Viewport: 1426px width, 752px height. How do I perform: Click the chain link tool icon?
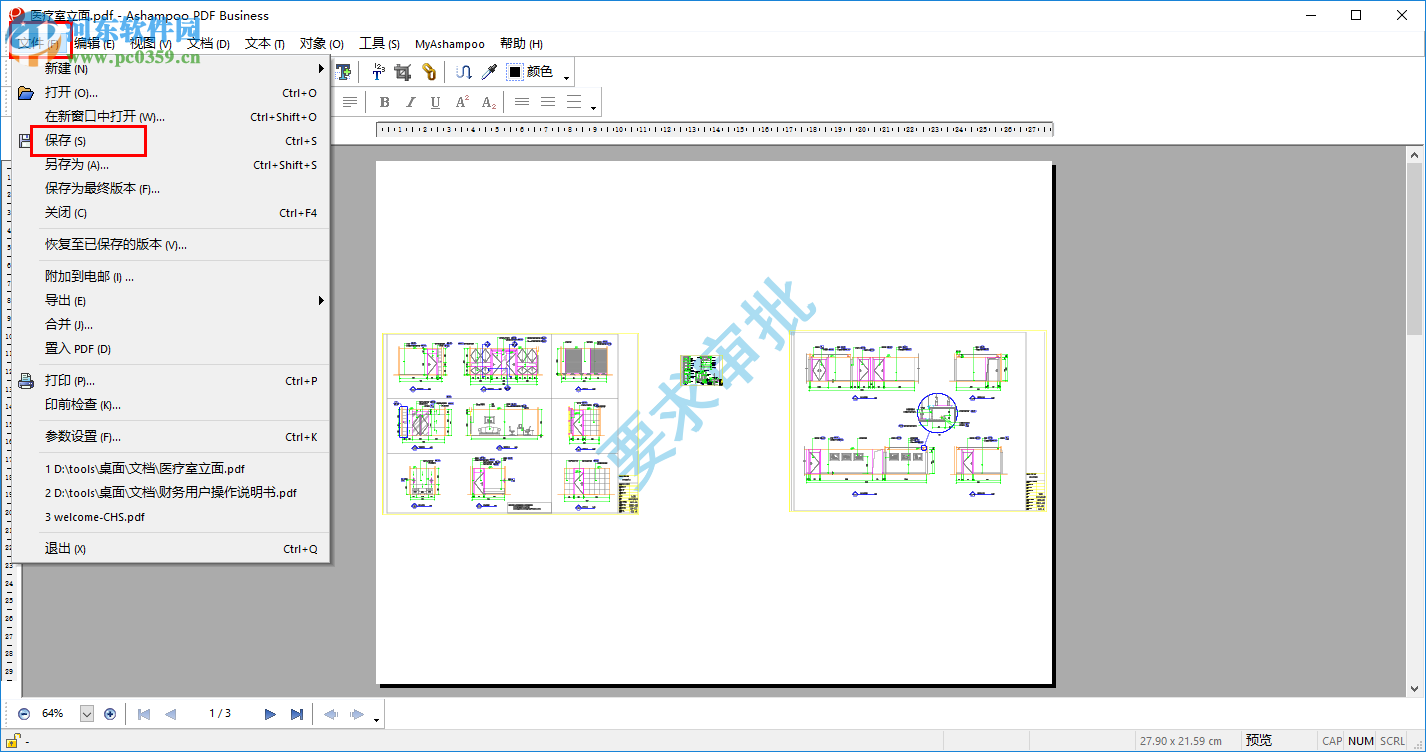pyautogui.click(x=428, y=72)
